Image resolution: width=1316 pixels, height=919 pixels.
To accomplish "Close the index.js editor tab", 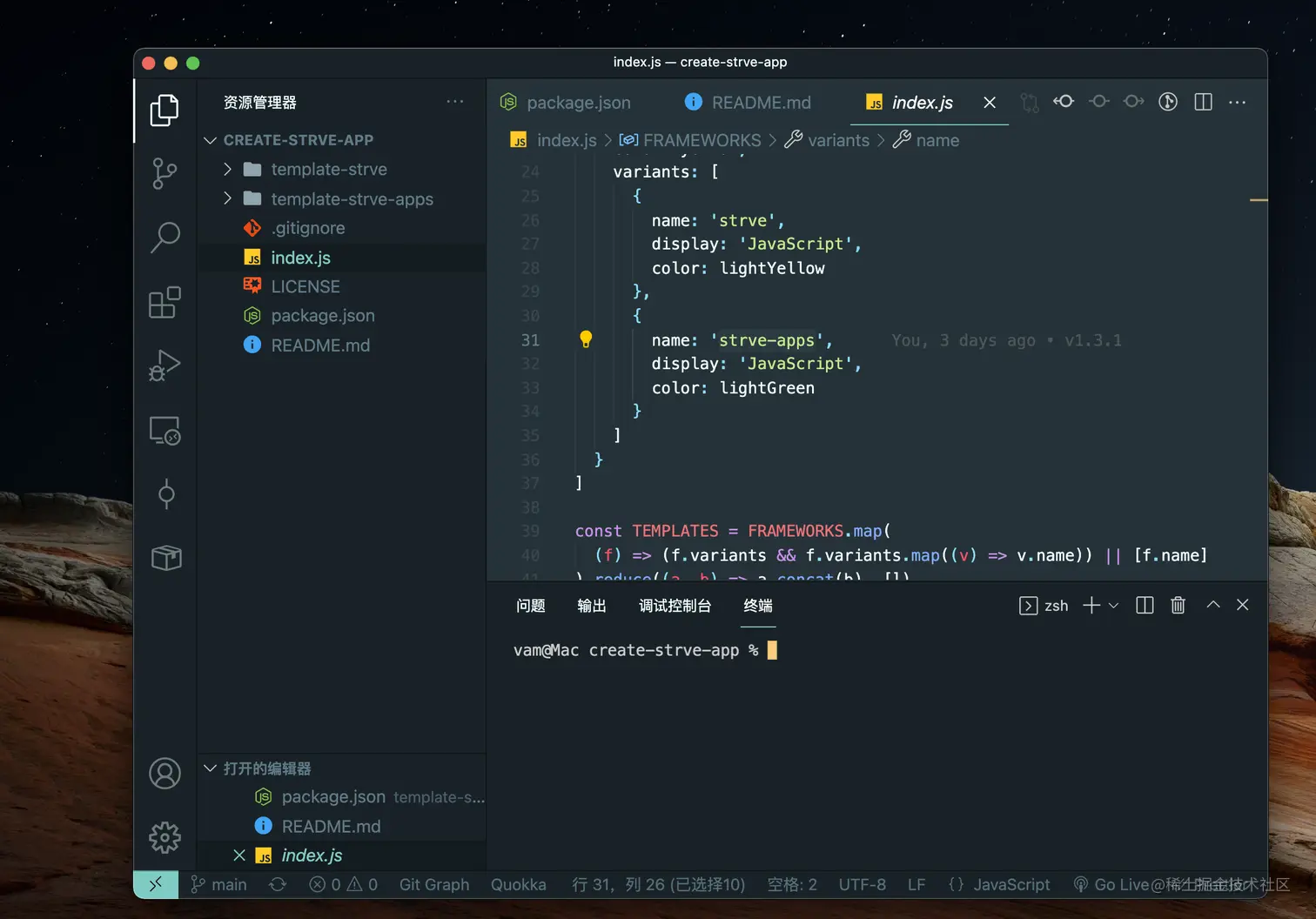I will click(x=990, y=103).
